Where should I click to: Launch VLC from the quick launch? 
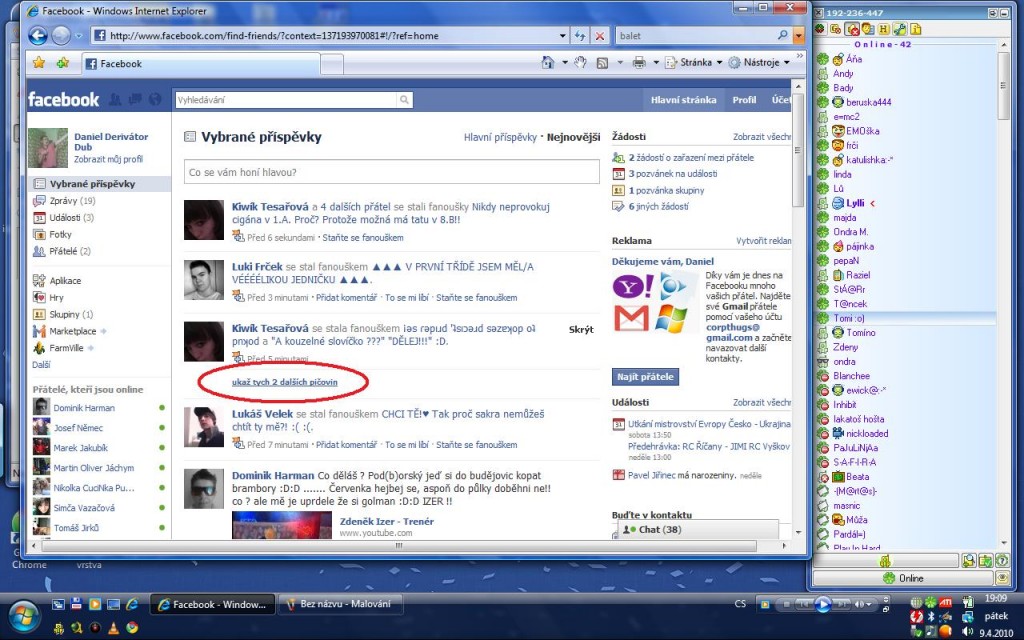click(113, 628)
